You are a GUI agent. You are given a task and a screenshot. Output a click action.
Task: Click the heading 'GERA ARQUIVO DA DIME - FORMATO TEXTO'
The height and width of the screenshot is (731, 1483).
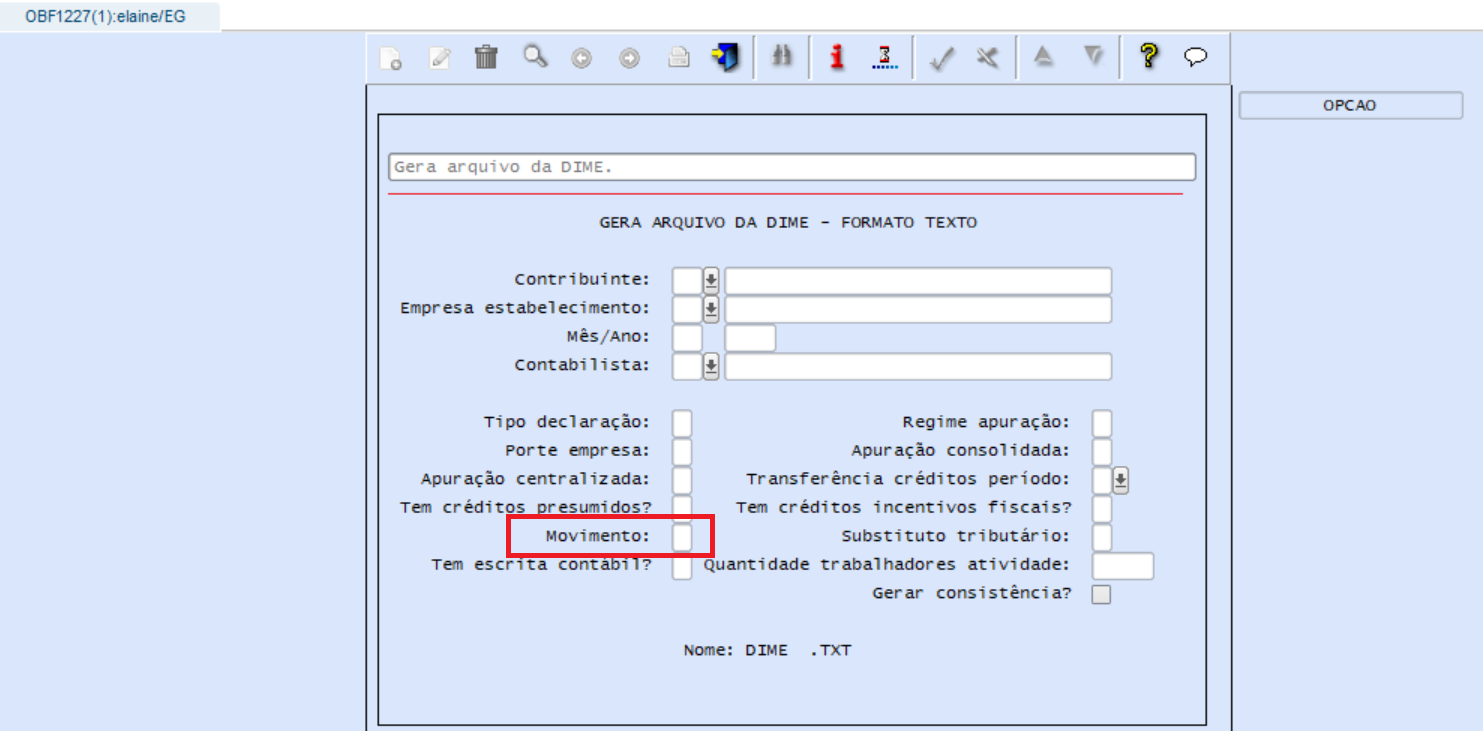pyautogui.click(x=788, y=223)
